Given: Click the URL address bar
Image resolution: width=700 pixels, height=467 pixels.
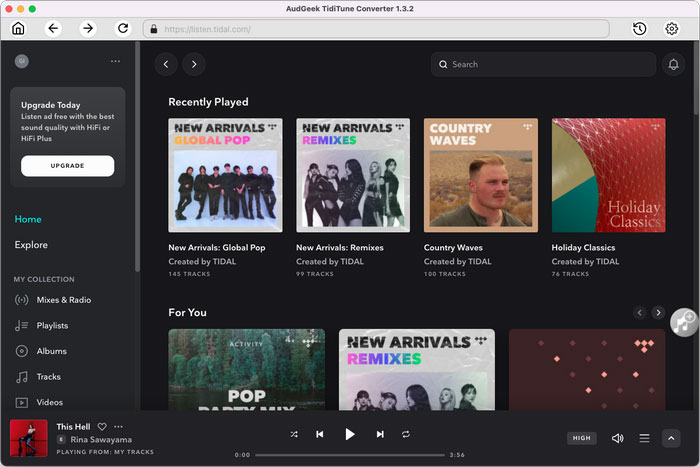Looking at the screenshot, I should click(x=376, y=29).
